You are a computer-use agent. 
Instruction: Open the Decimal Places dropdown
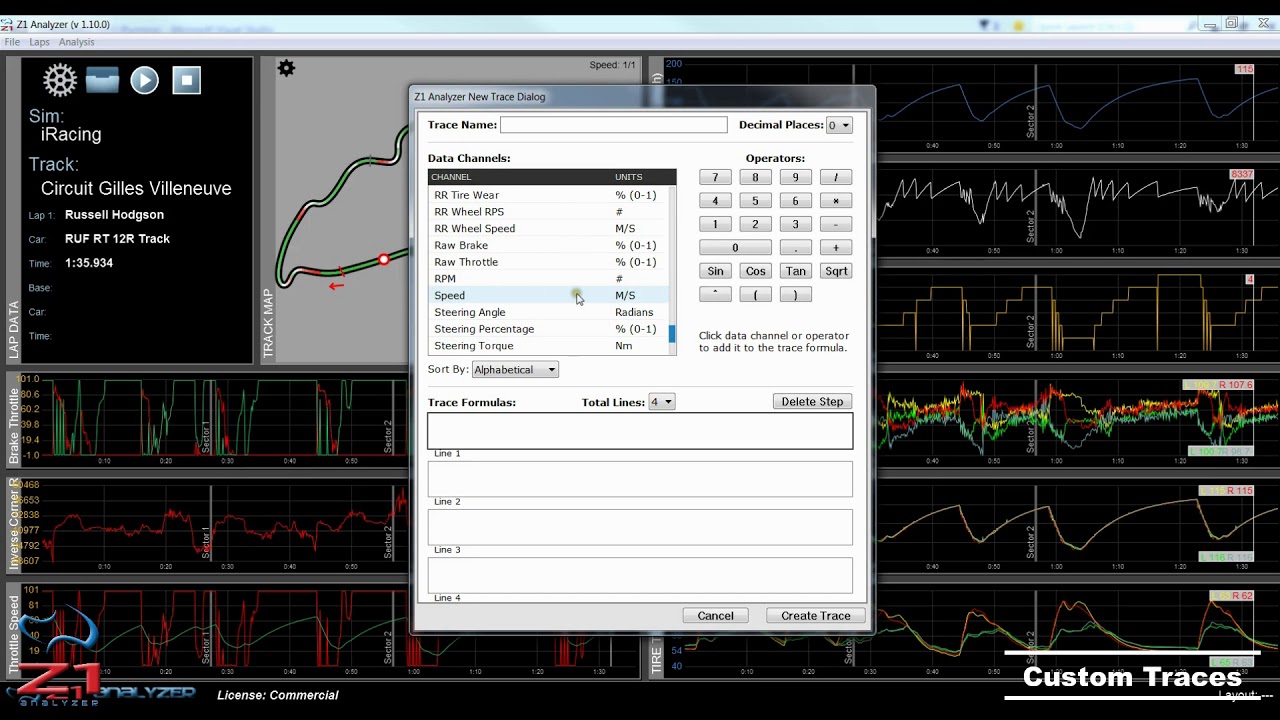[839, 125]
